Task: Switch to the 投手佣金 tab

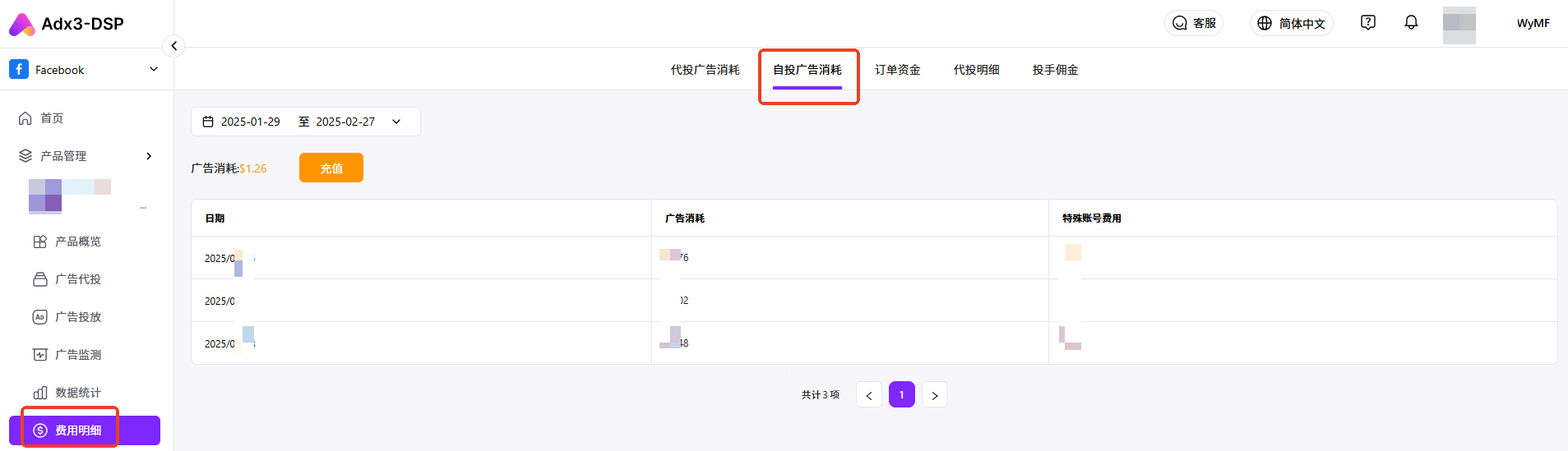Action: (x=1055, y=70)
